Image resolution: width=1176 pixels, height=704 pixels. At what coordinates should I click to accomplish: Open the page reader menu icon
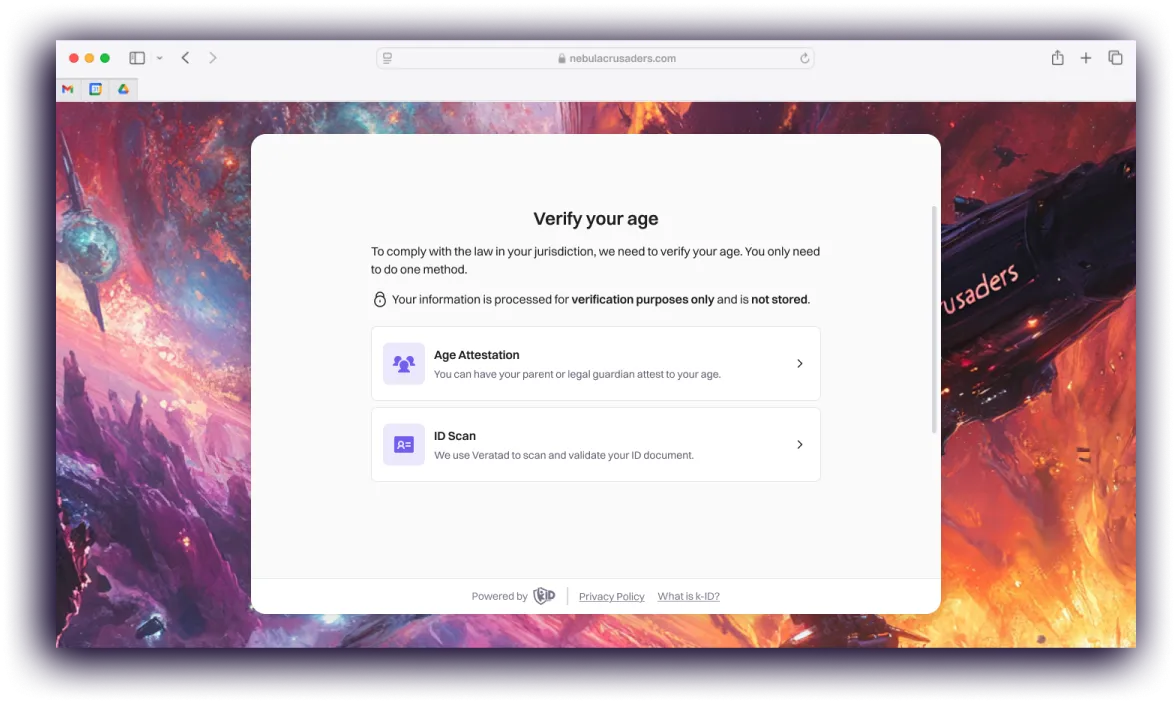pyautogui.click(x=387, y=58)
